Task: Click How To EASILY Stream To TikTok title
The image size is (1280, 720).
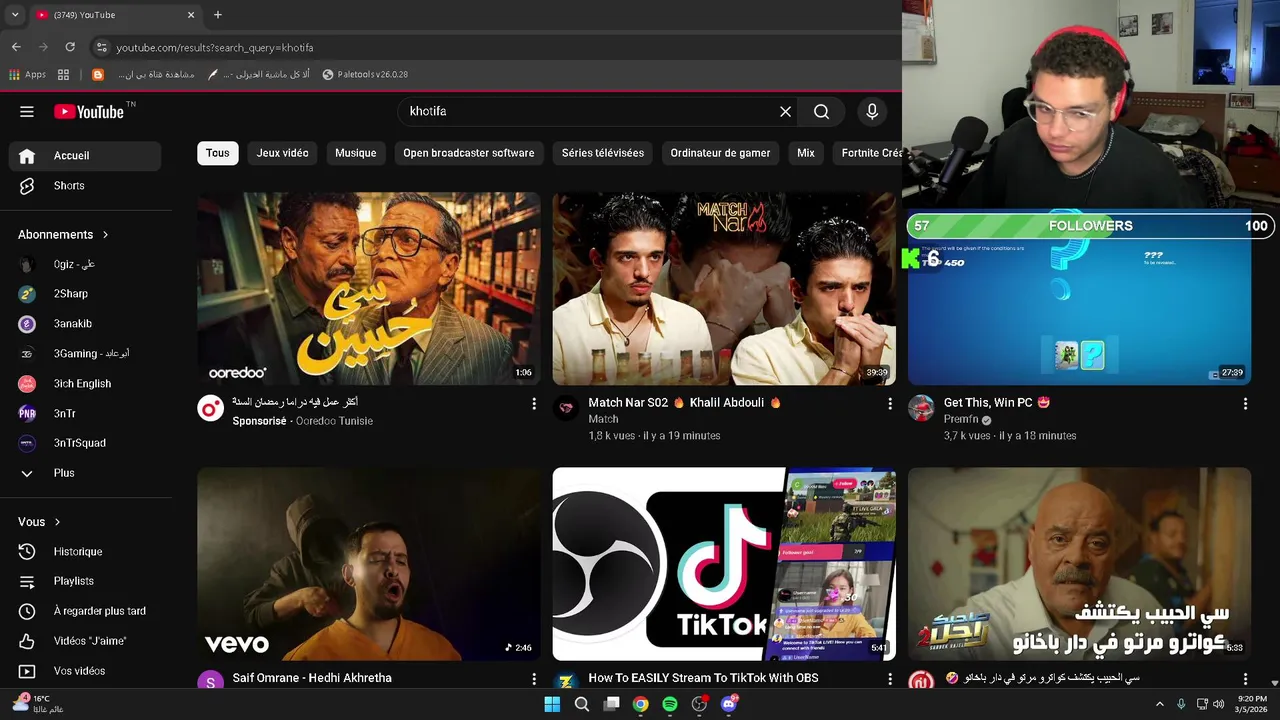Action: [x=703, y=678]
